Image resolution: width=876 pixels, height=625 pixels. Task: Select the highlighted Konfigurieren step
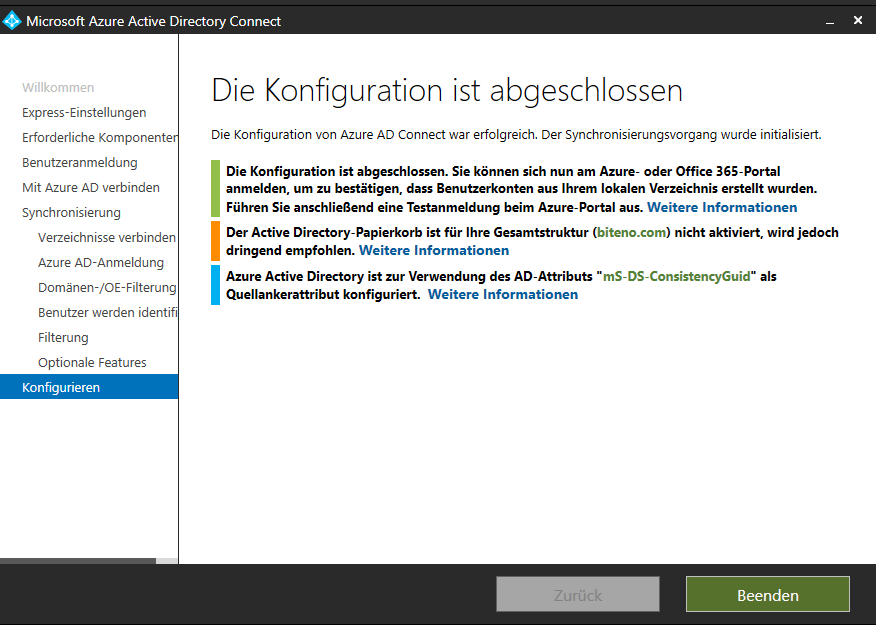89,387
